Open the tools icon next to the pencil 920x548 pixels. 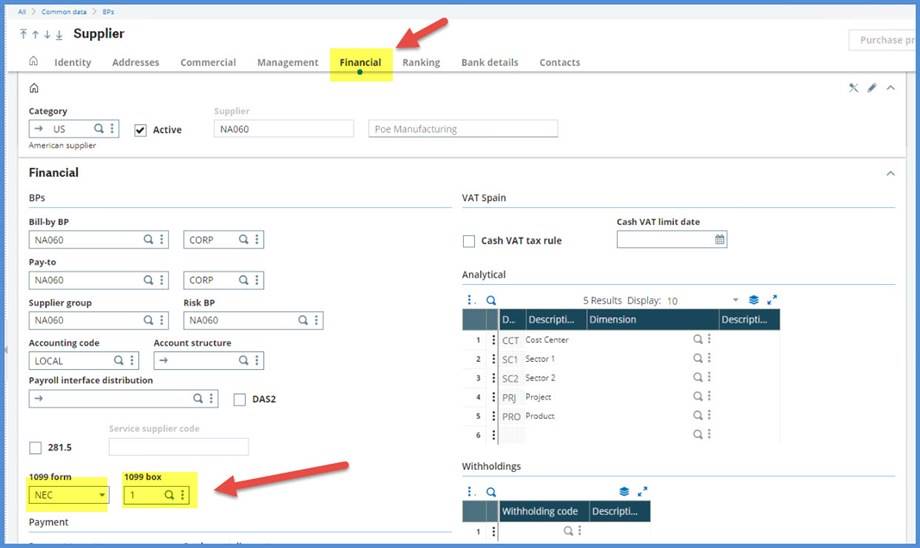pos(853,88)
